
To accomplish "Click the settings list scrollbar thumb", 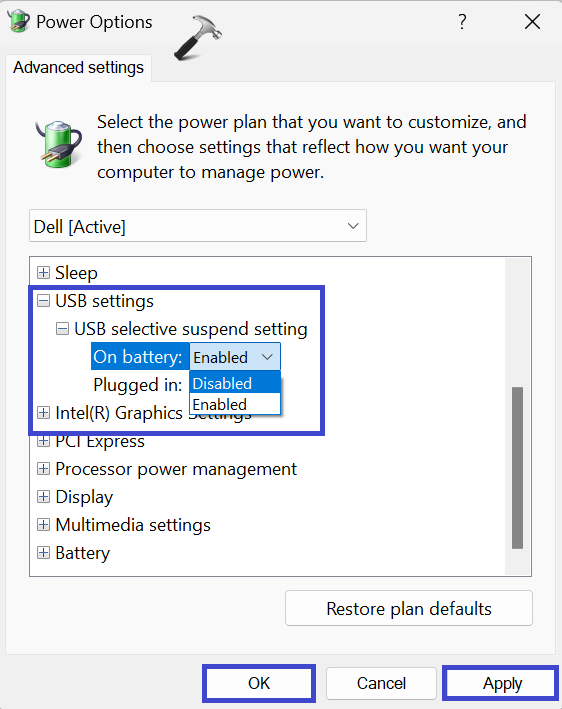I will (517, 468).
